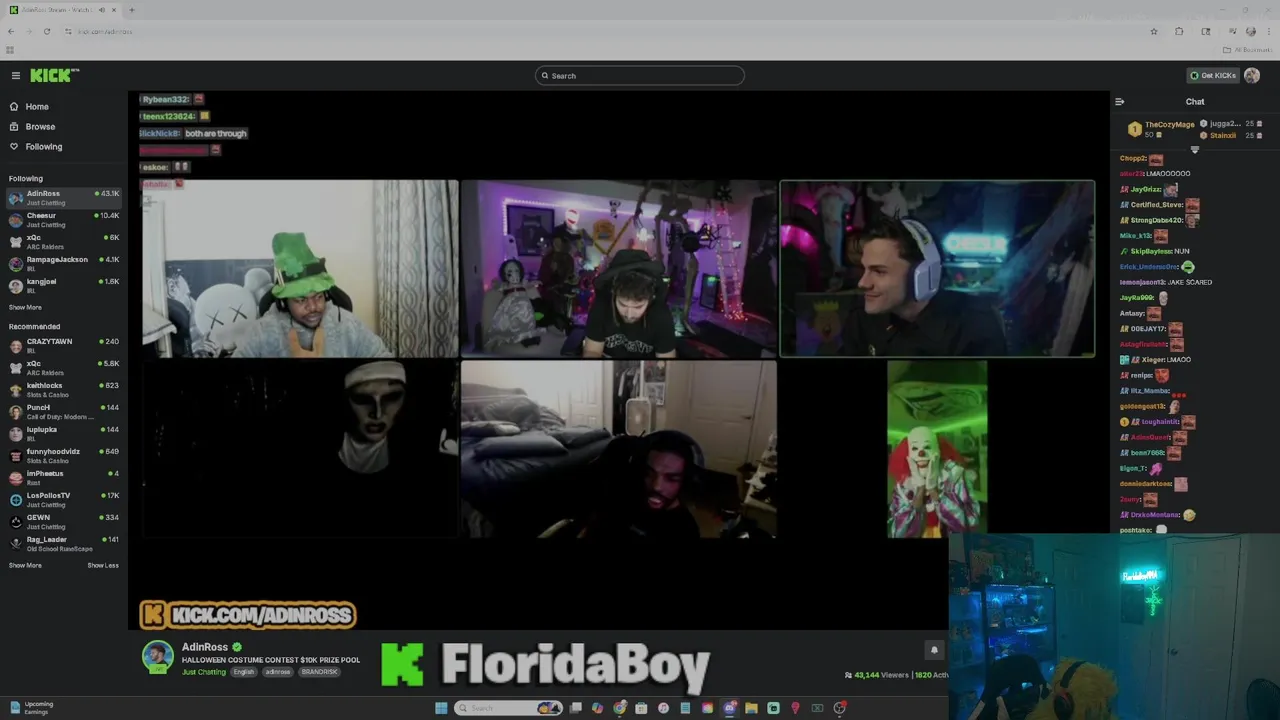Collapse the chat panel
This screenshot has width=1280, height=720.
click(1120, 102)
